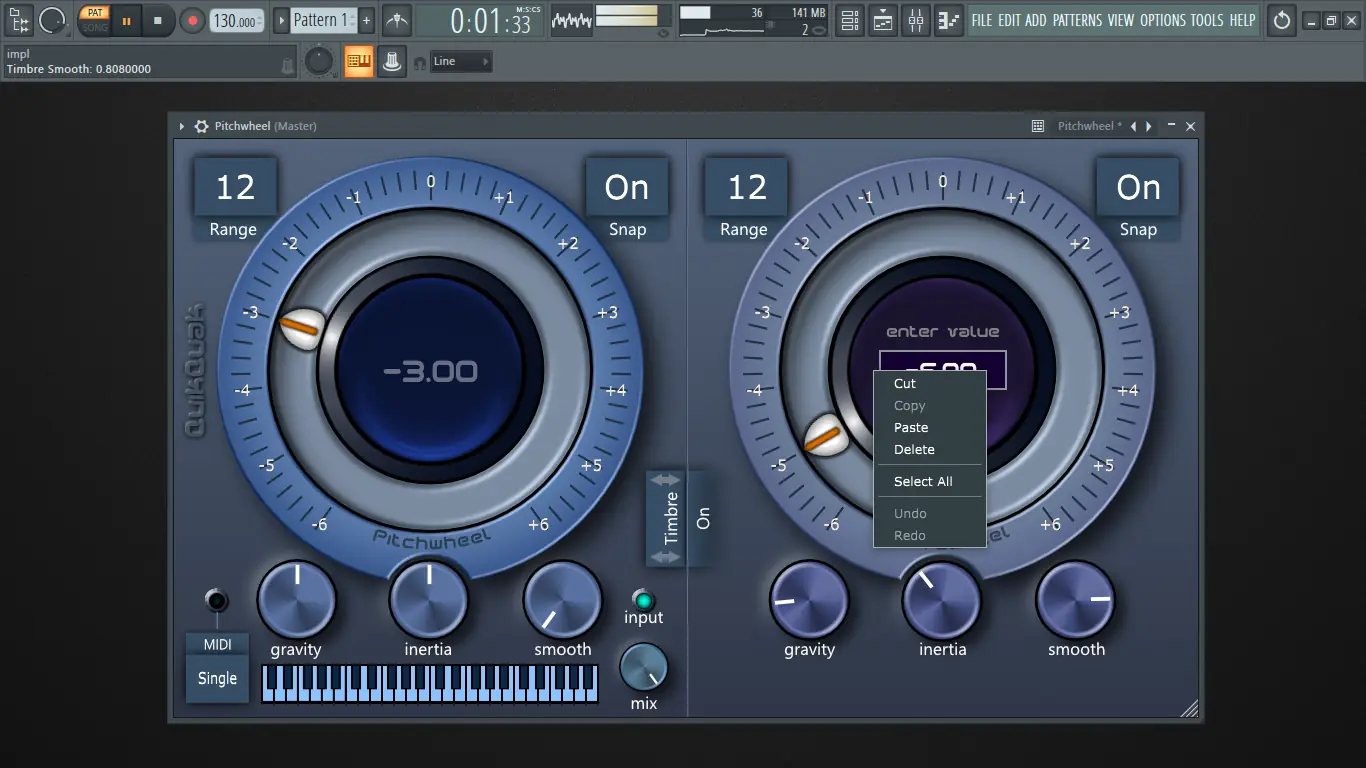Add new pattern with plus button
This screenshot has width=1366, height=768.
367,20
